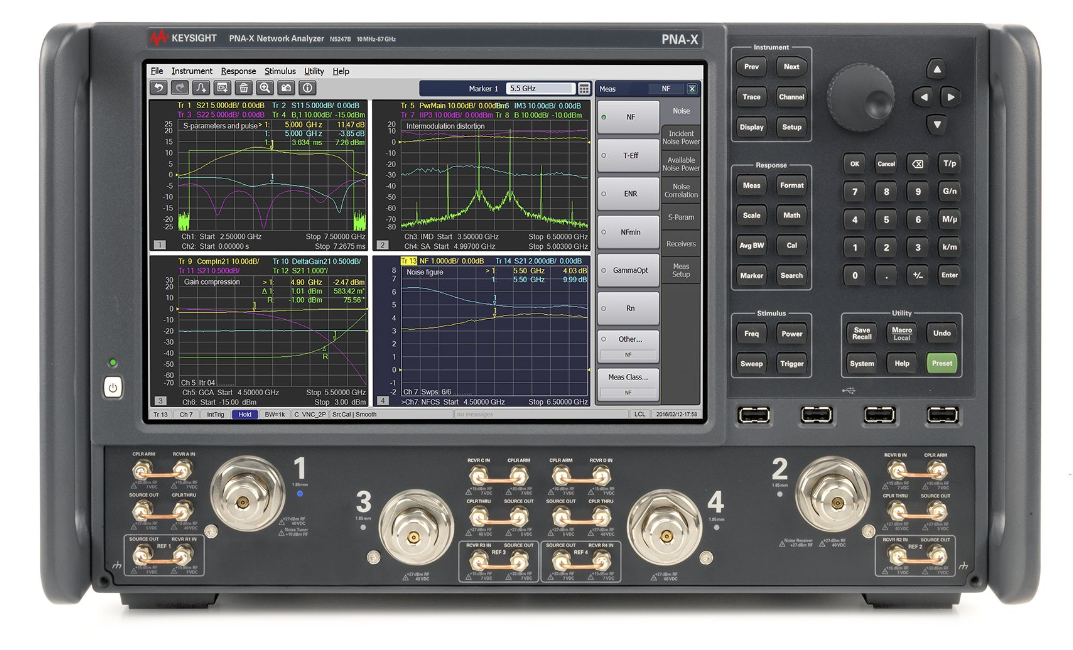This screenshot has width=1073, height=650.
Task: Select window number 4 label in the noise figure plot
Action: pyautogui.click(x=383, y=401)
